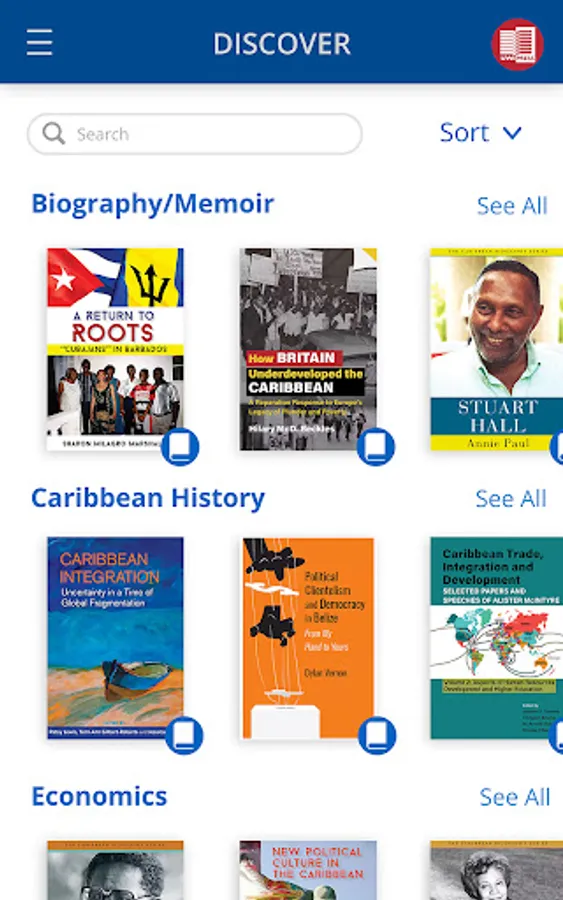Viewport: 563px width, 900px height.
Task: Click the Sort chevron arrow
Action: click(x=512, y=134)
